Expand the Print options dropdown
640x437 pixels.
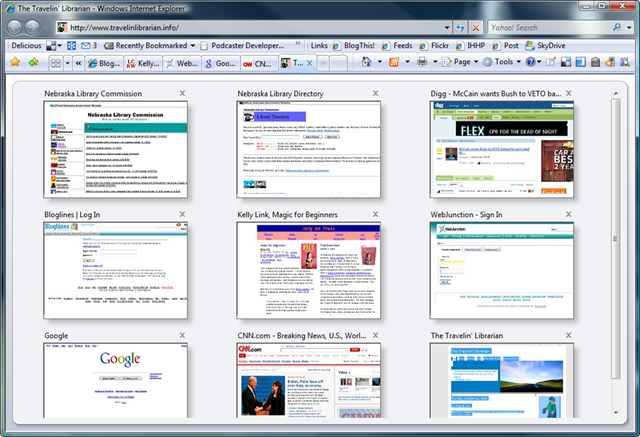pyautogui.click(x=435, y=62)
